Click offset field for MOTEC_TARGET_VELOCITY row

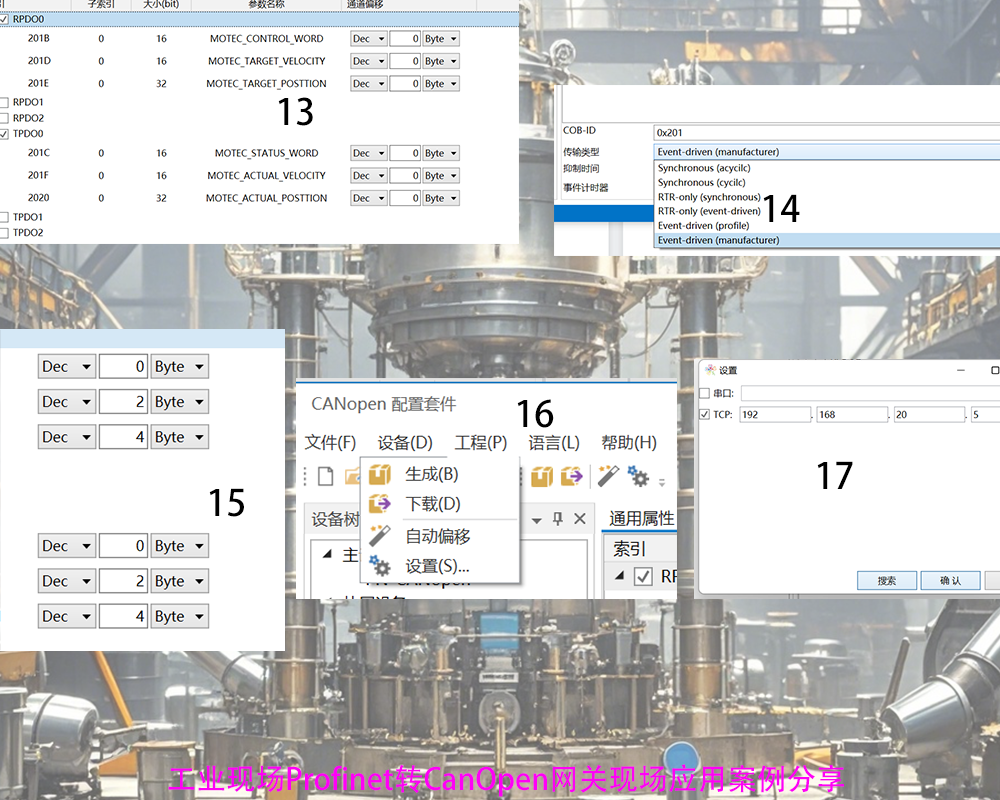point(405,61)
